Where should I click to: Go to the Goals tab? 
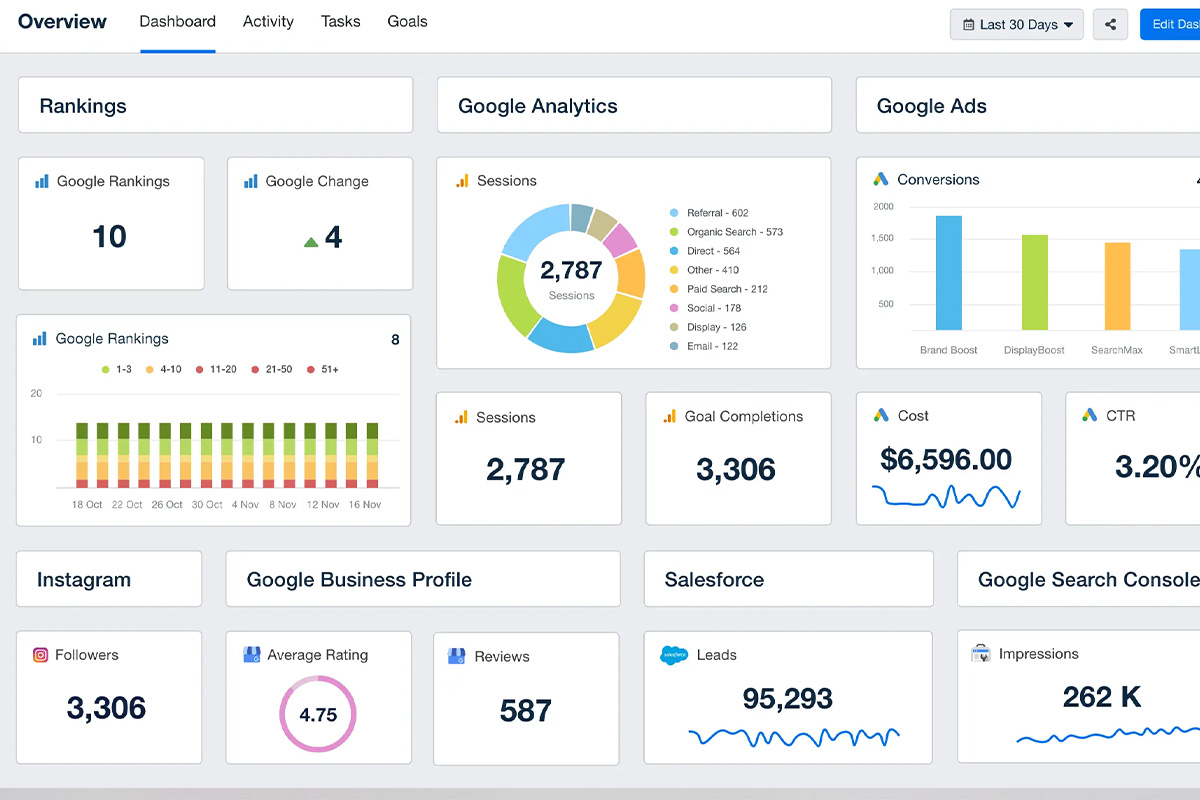tap(407, 21)
